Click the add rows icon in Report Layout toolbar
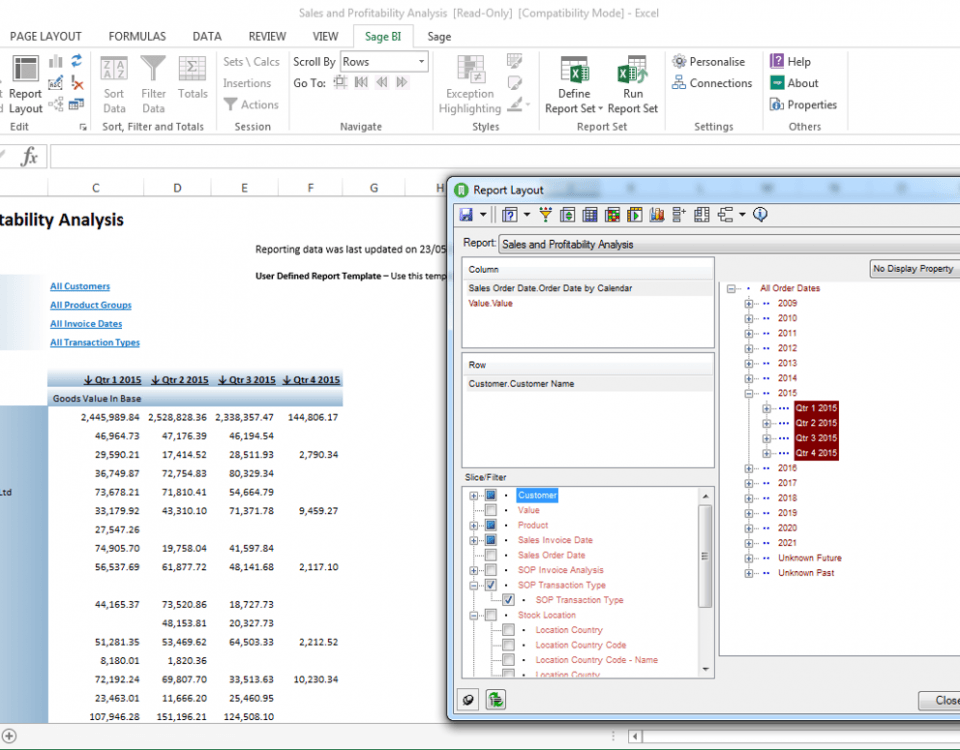The height and width of the screenshot is (750, 960). click(679, 214)
